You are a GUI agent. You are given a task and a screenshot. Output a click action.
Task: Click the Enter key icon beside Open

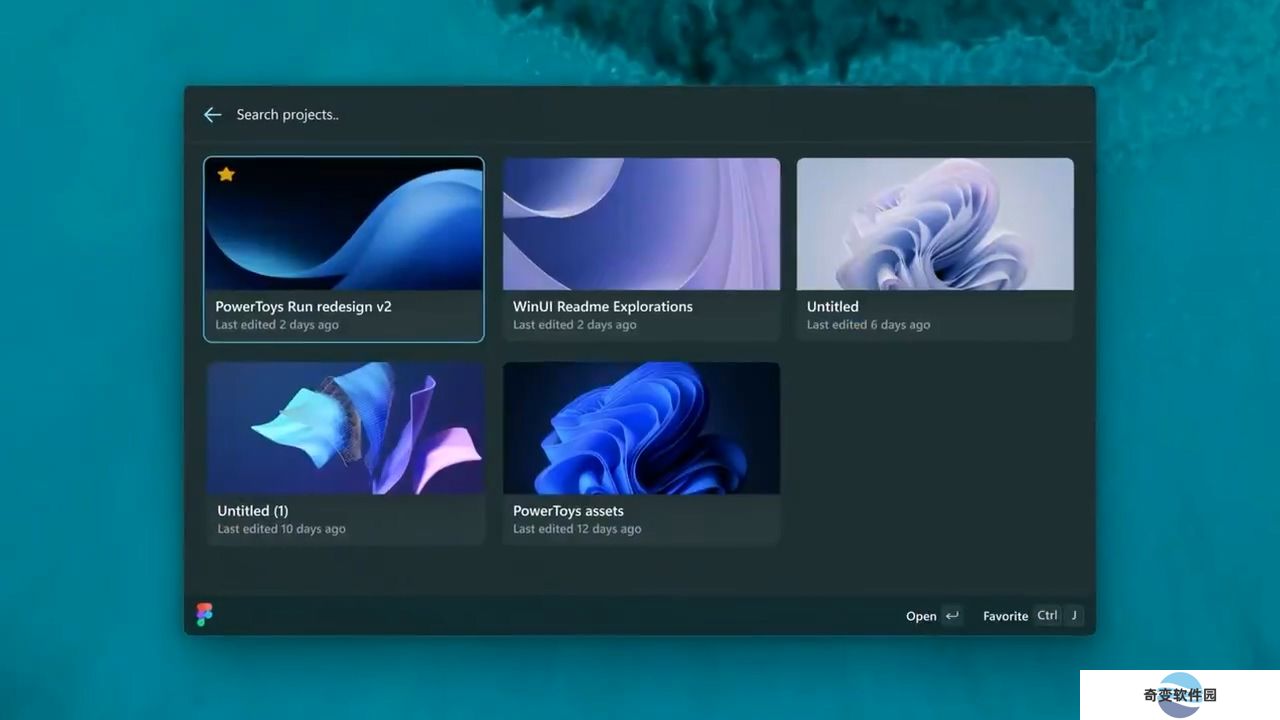pos(953,616)
